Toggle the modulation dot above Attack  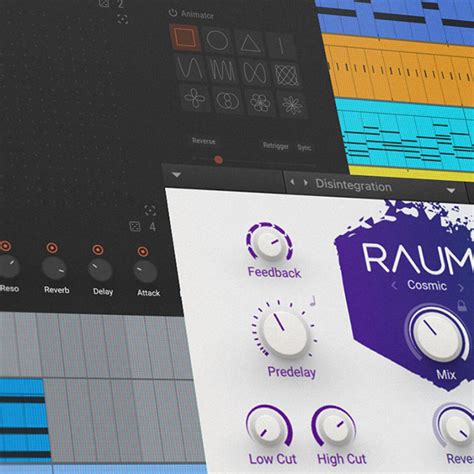point(143,251)
